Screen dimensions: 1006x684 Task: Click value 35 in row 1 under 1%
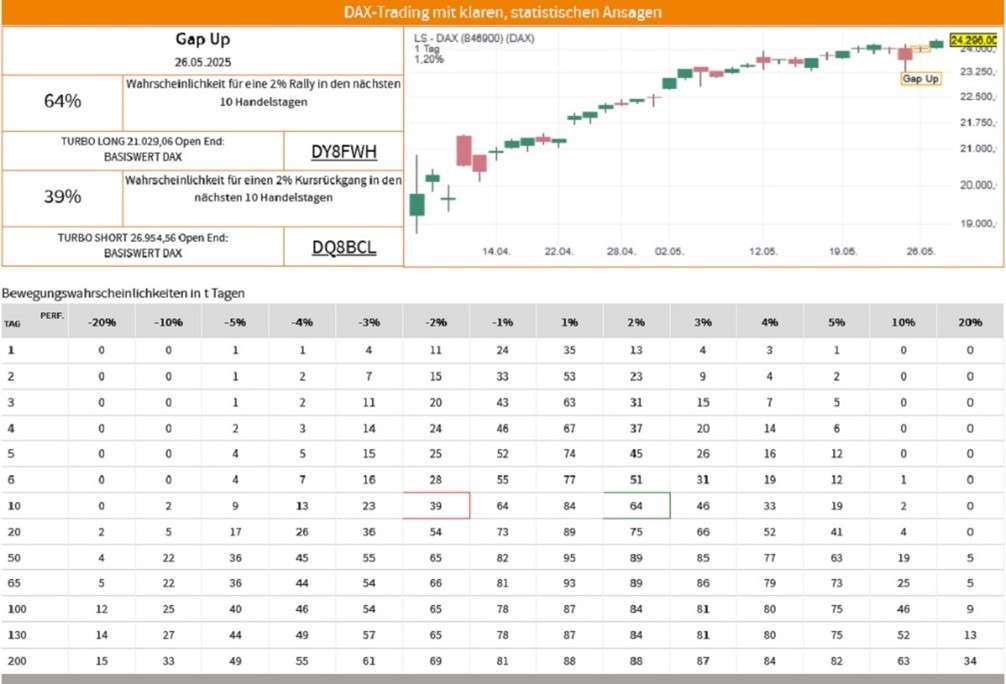tap(569, 350)
